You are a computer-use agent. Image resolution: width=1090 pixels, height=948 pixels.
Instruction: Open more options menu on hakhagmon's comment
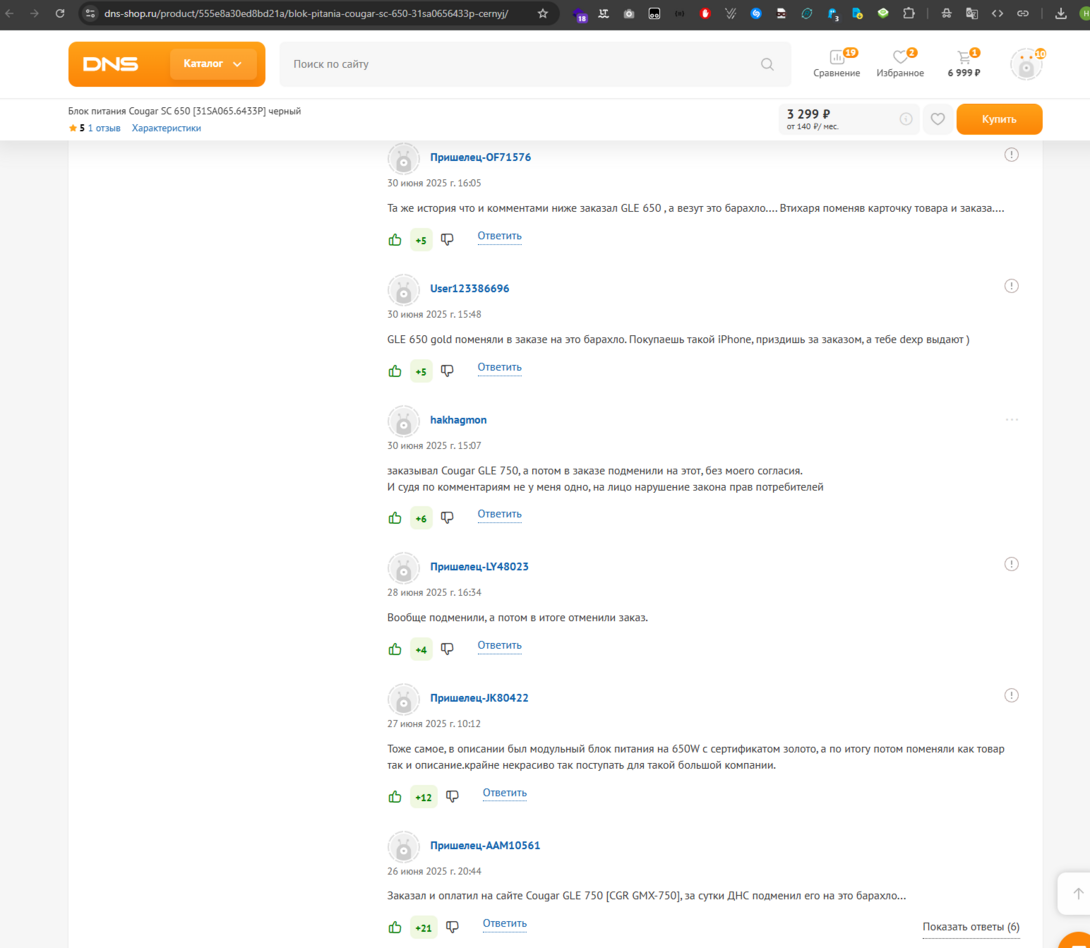click(1011, 420)
